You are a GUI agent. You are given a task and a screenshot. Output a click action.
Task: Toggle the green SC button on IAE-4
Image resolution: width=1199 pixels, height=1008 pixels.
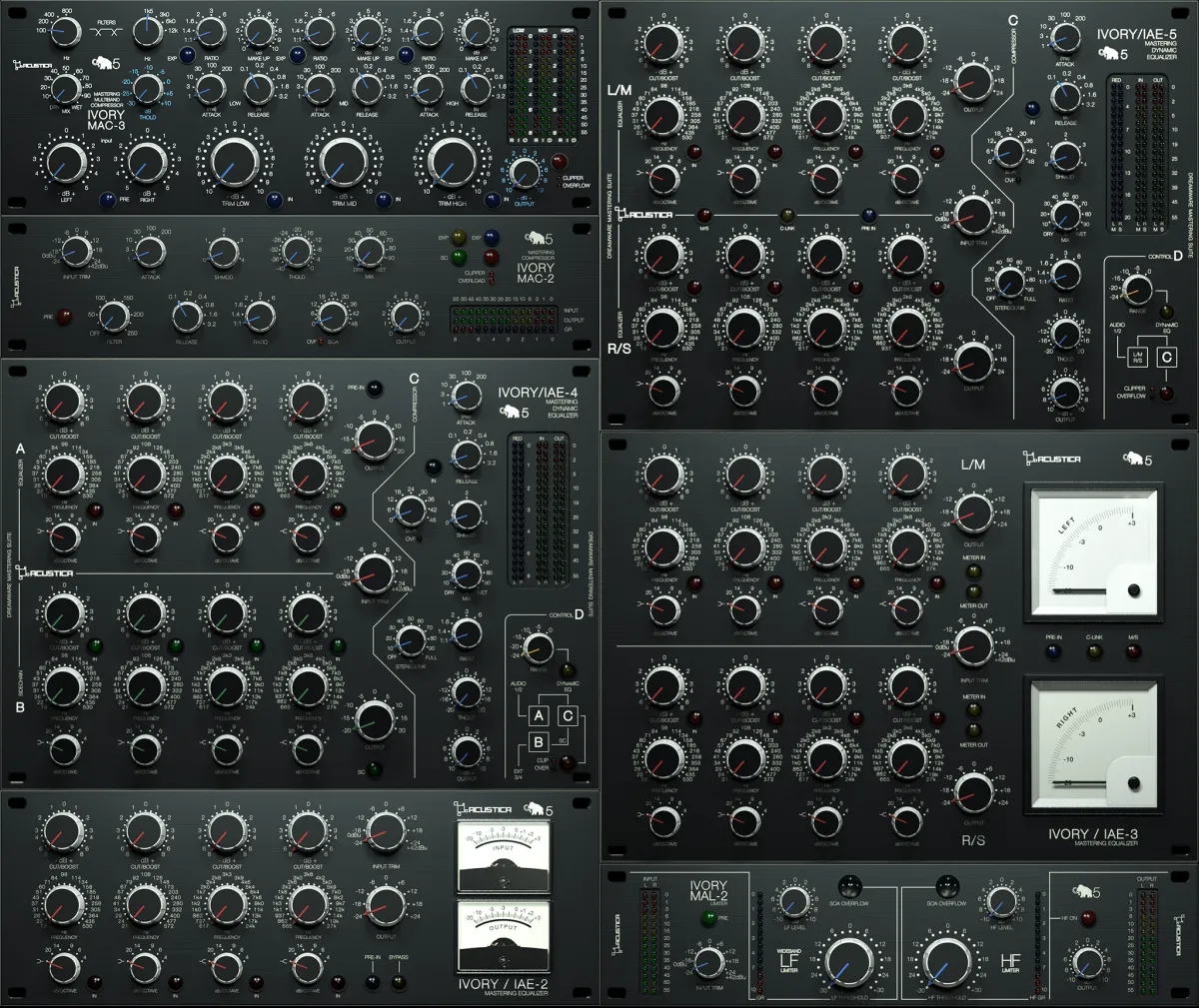coord(375,769)
